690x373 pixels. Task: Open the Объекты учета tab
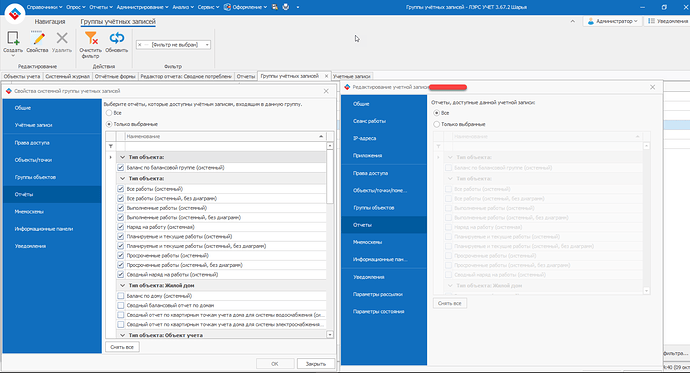point(22,76)
